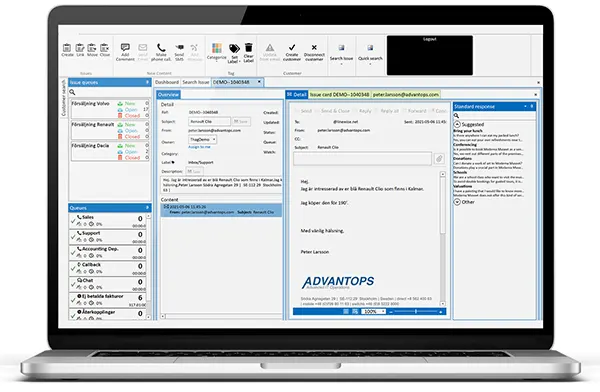Click the Send & Close button
Image resolution: width=600 pixels, height=392 pixels.
coord(333,111)
